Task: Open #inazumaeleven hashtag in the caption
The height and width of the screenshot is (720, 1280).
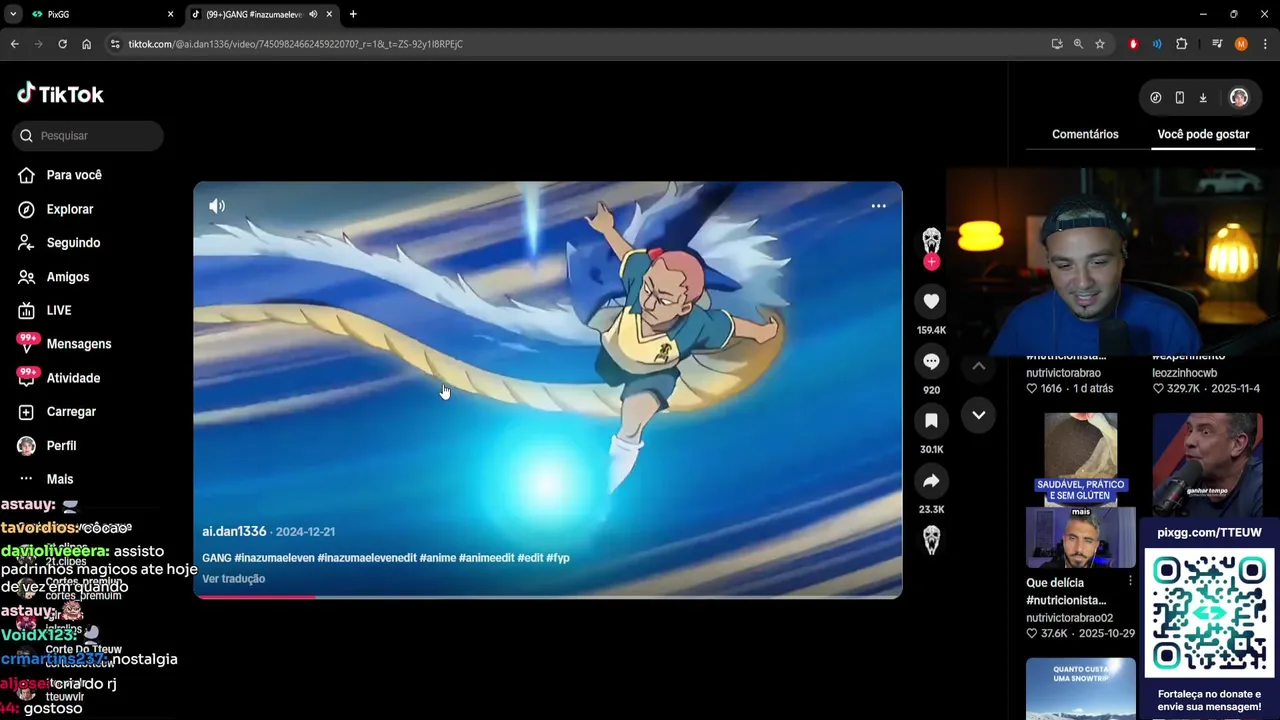Action: (274, 558)
